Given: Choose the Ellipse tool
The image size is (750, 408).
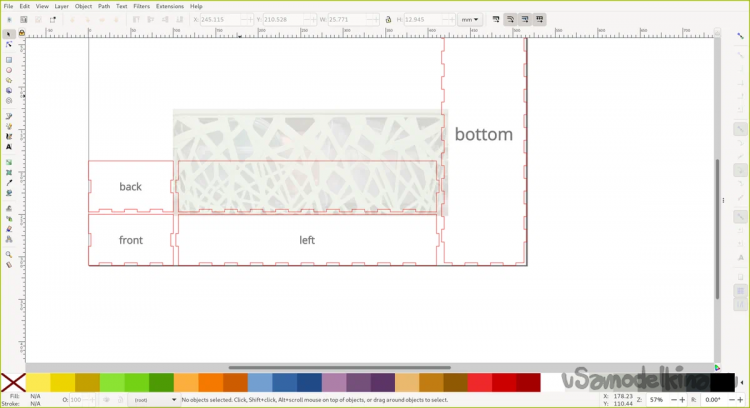Looking at the screenshot, I should tap(9, 70).
